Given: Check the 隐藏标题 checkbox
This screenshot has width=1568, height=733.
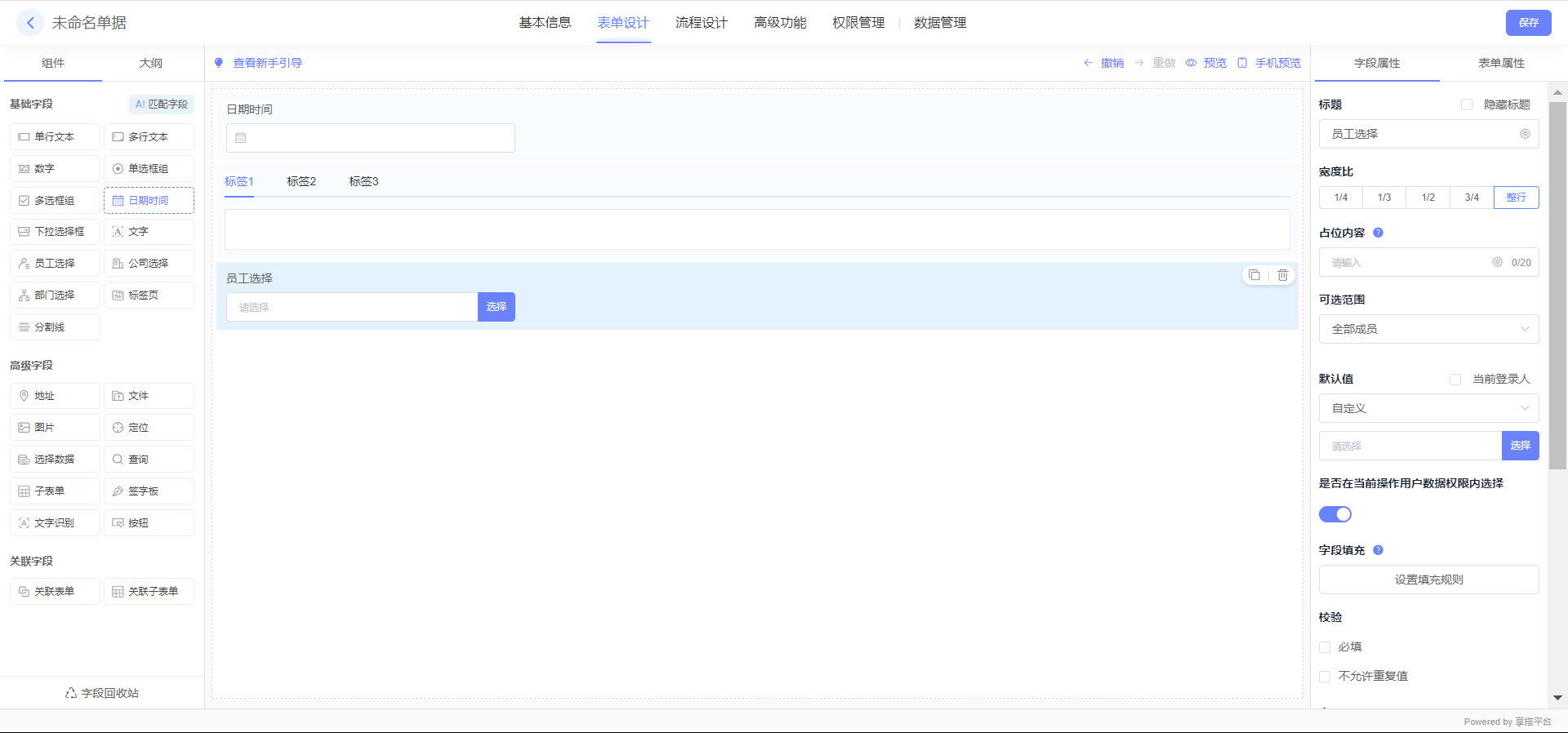Looking at the screenshot, I should [x=1467, y=104].
